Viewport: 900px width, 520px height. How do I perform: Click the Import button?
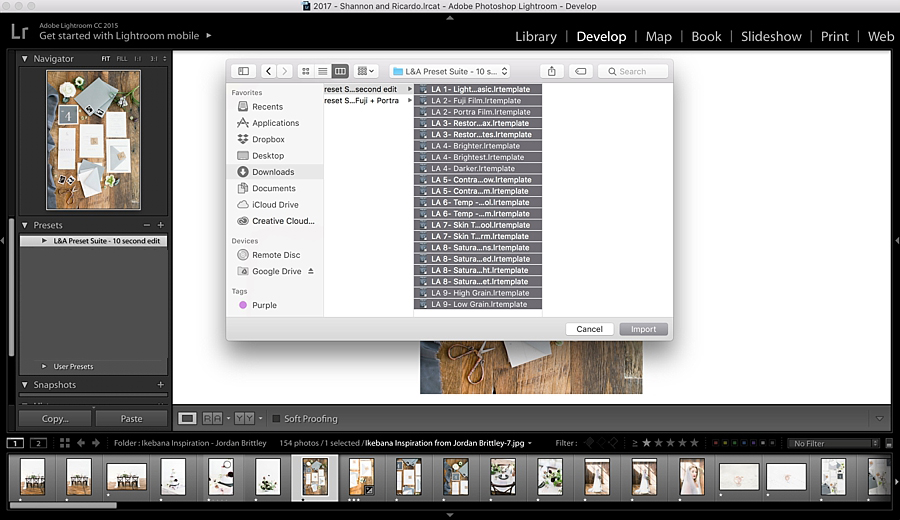[x=643, y=329]
